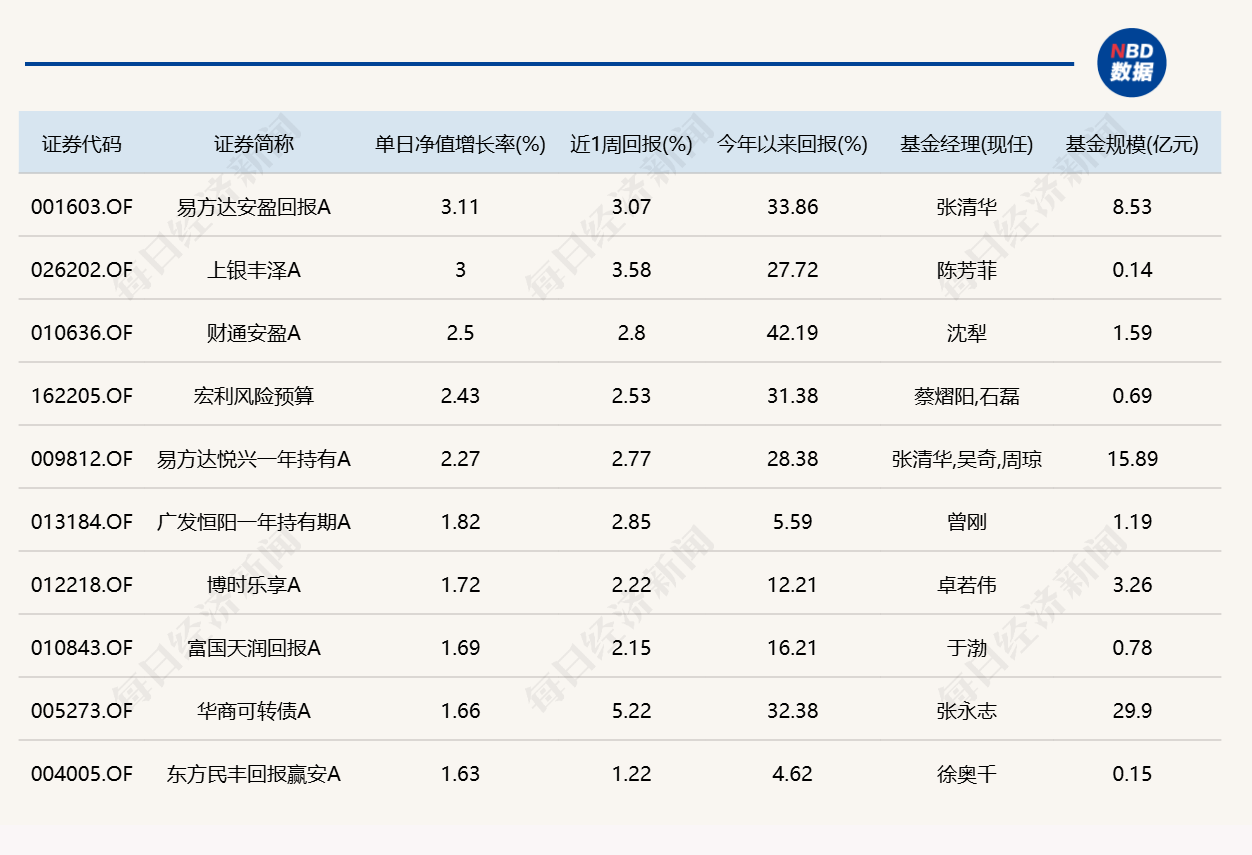Select the 基金经理(现任) column header

967,144
